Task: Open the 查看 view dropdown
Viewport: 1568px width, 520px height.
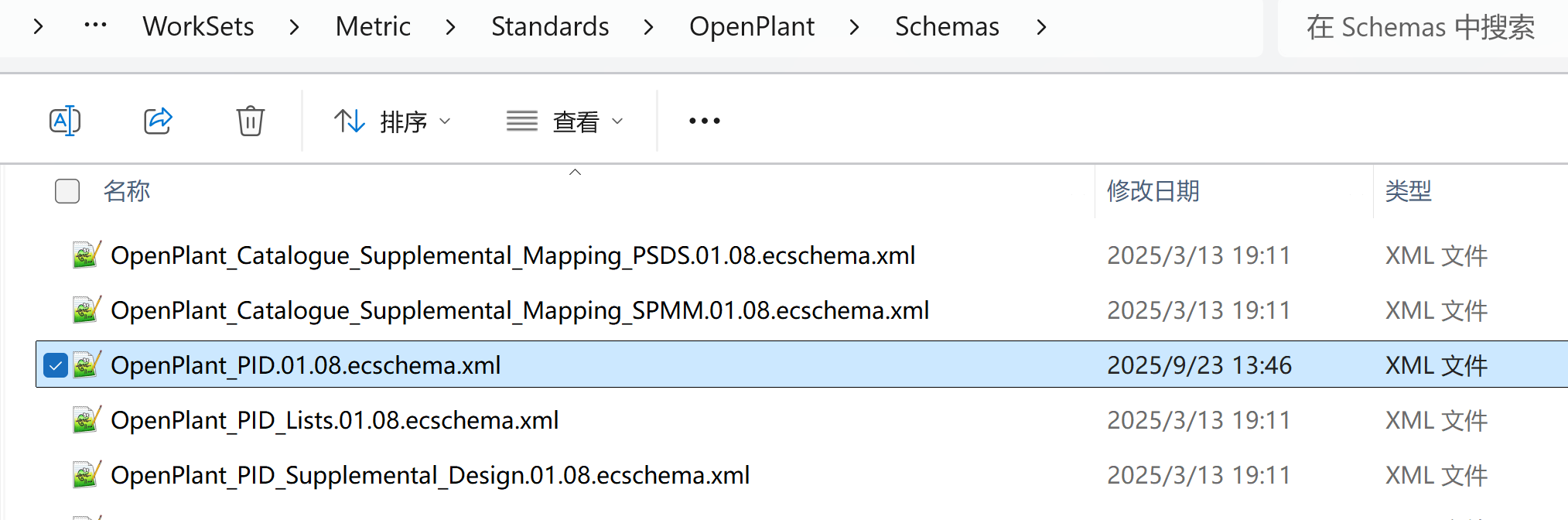Action: pos(565,121)
